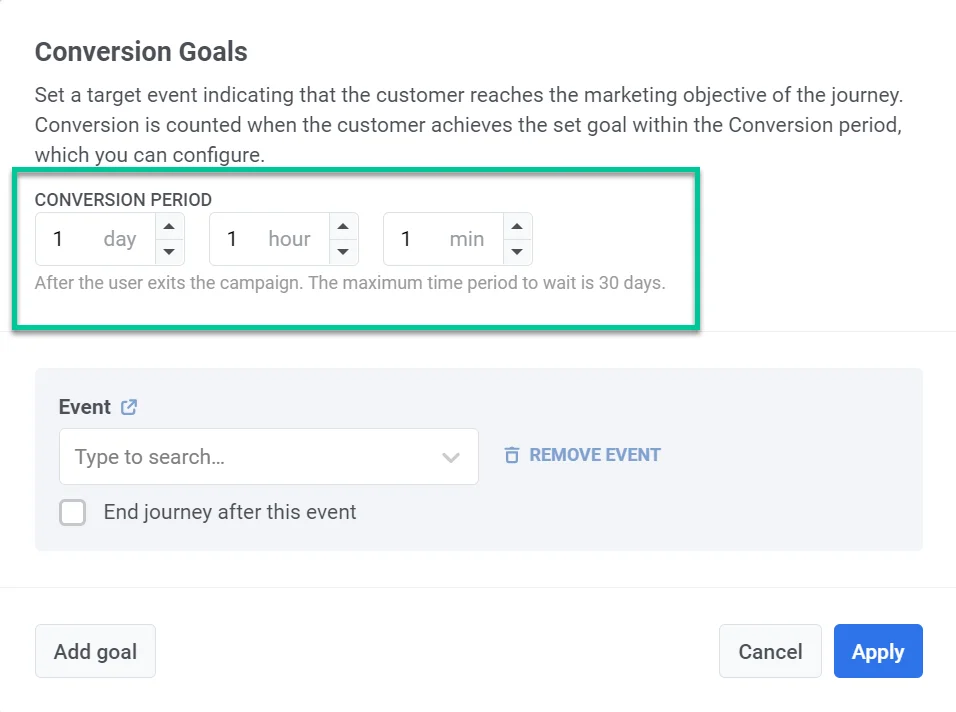Image resolution: width=956 pixels, height=712 pixels.
Task: Apply the conversion goal settings
Action: [878, 652]
